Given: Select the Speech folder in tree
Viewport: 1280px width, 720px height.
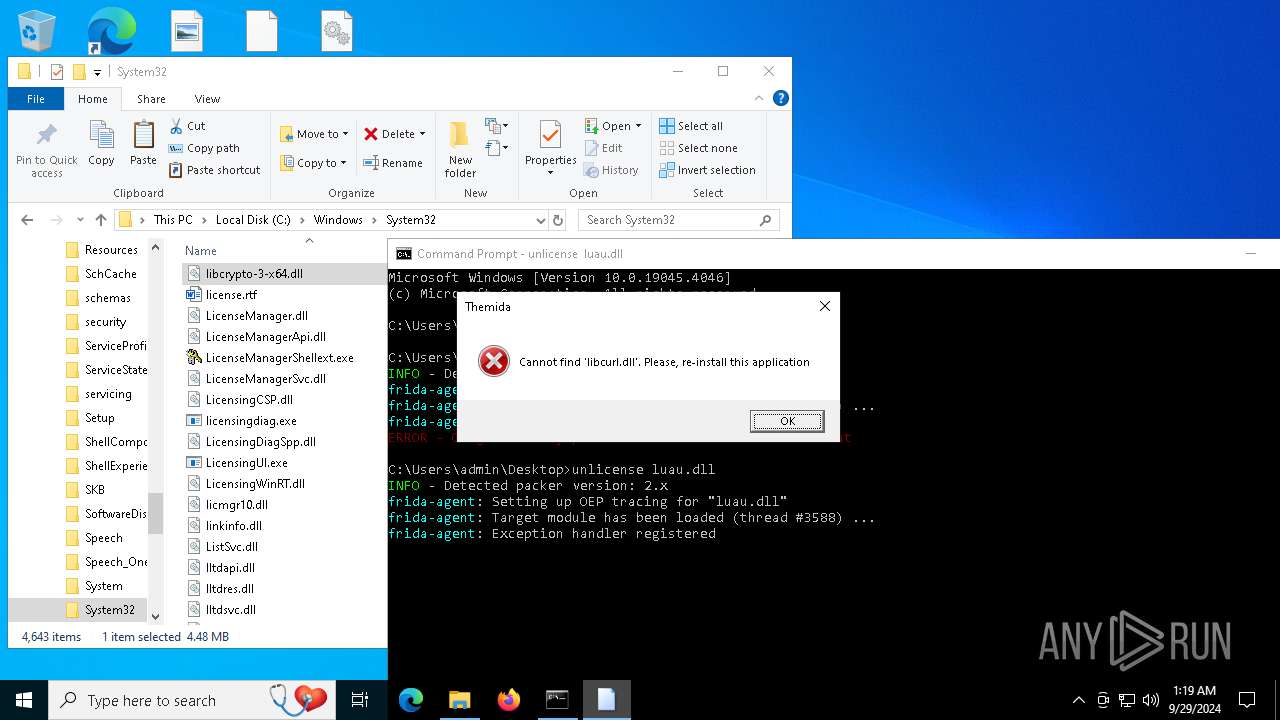Looking at the screenshot, I should pos(103,538).
